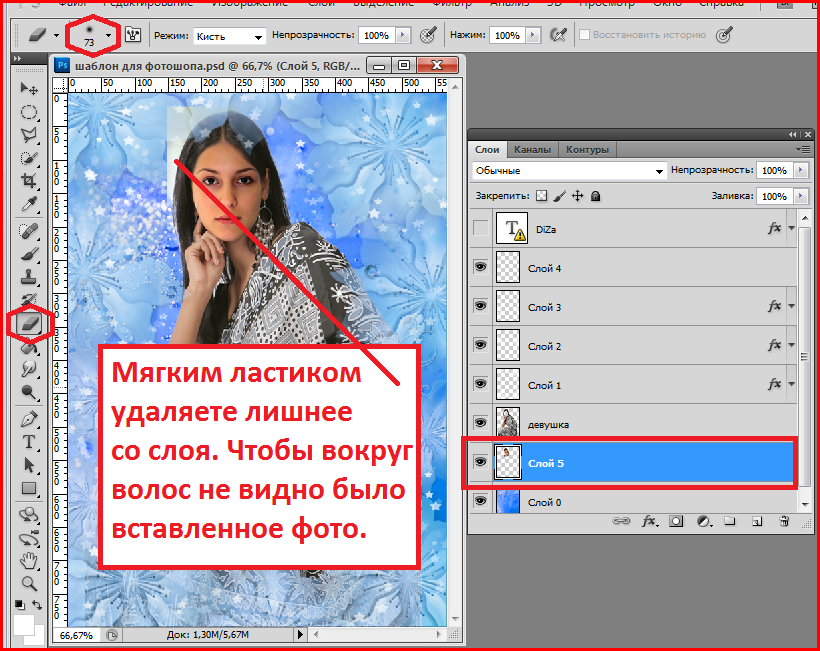Create a new layer group
Viewport: 820px width, 651px height.
click(x=730, y=521)
